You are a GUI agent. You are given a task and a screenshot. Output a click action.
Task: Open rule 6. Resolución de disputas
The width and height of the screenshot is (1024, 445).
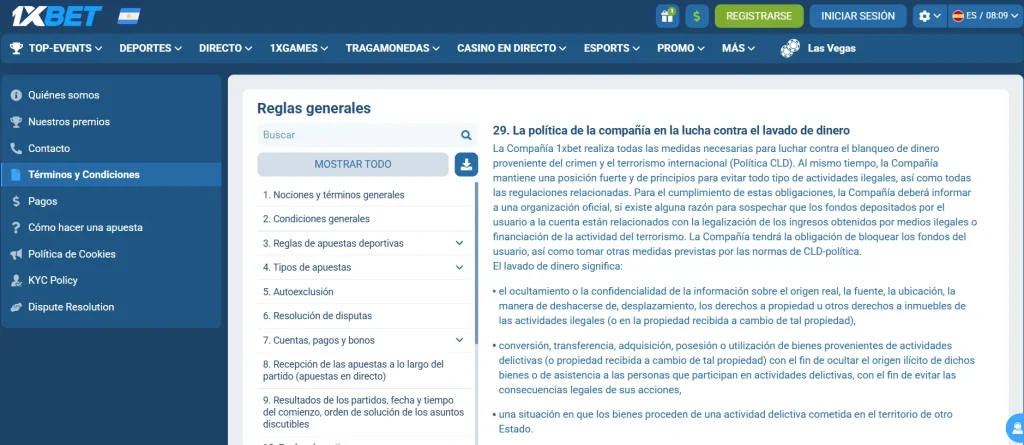[364, 316]
